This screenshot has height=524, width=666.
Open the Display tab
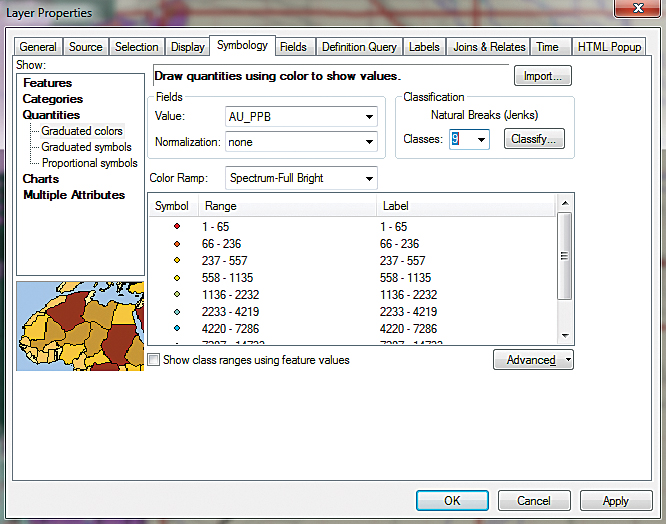tap(187, 47)
